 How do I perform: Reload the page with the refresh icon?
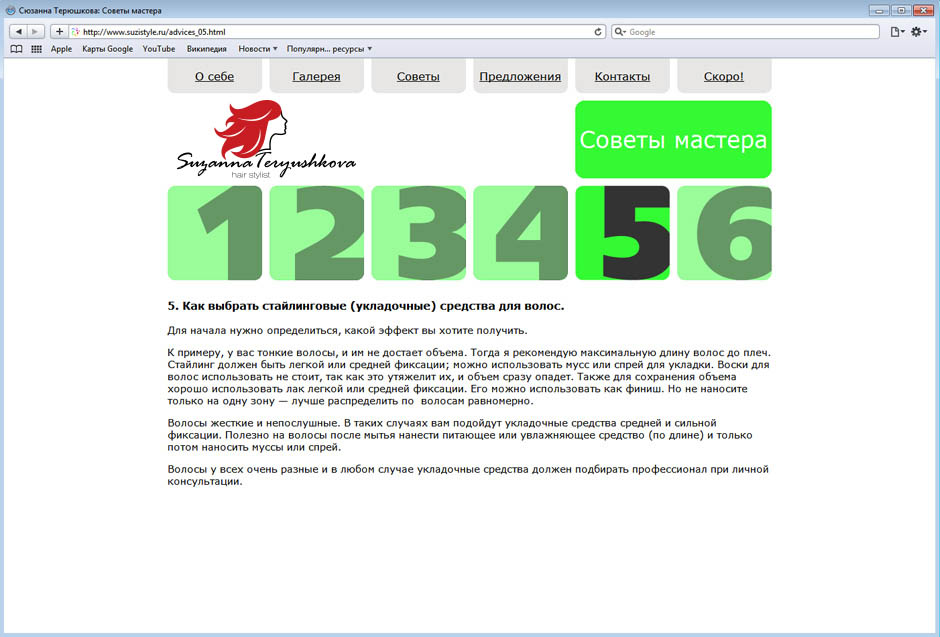pyautogui.click(x=598, y=32)
